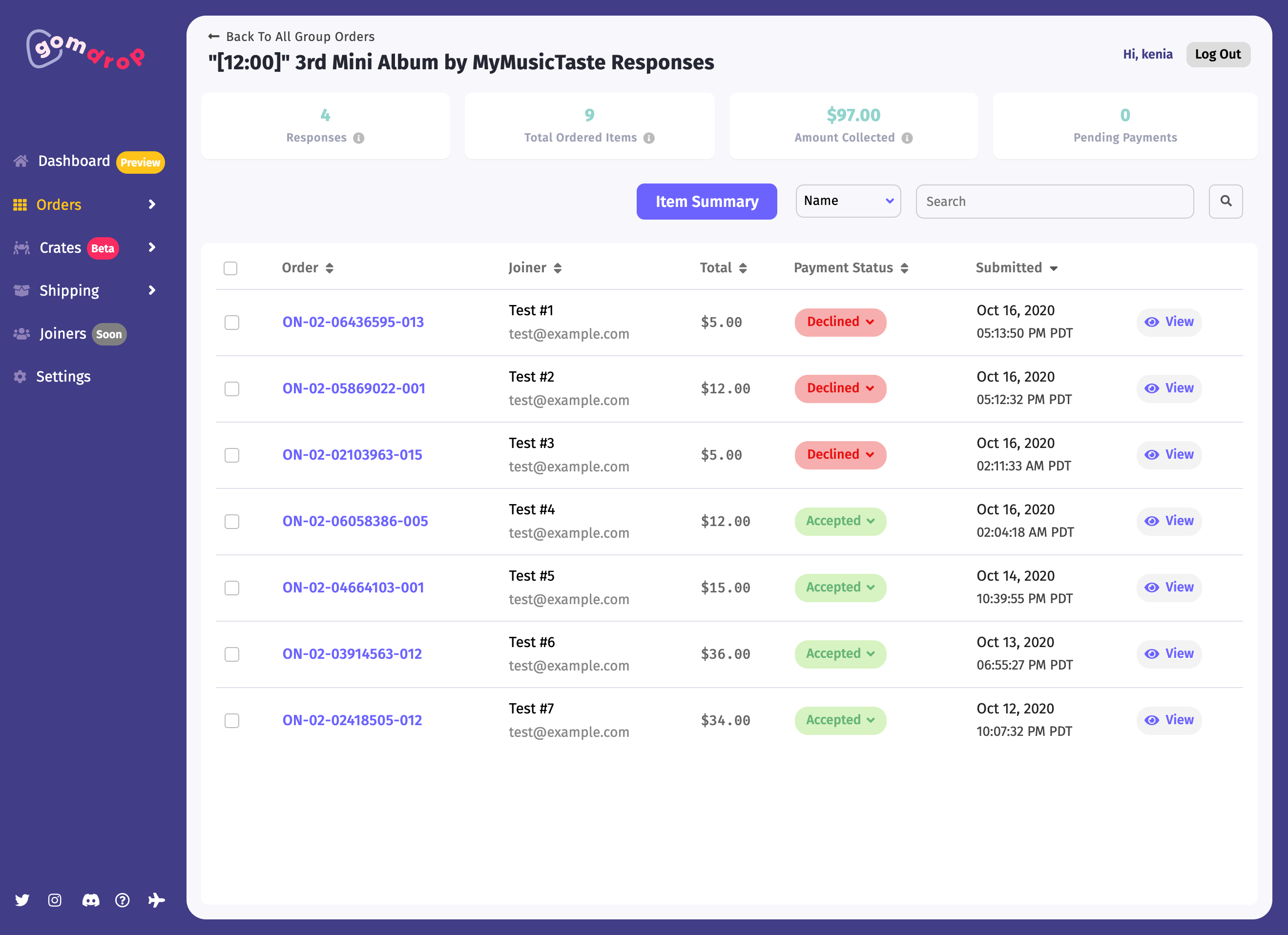
Task: Click the Settings gear icon
Action: pyautogui.click(x=21, y=376)
